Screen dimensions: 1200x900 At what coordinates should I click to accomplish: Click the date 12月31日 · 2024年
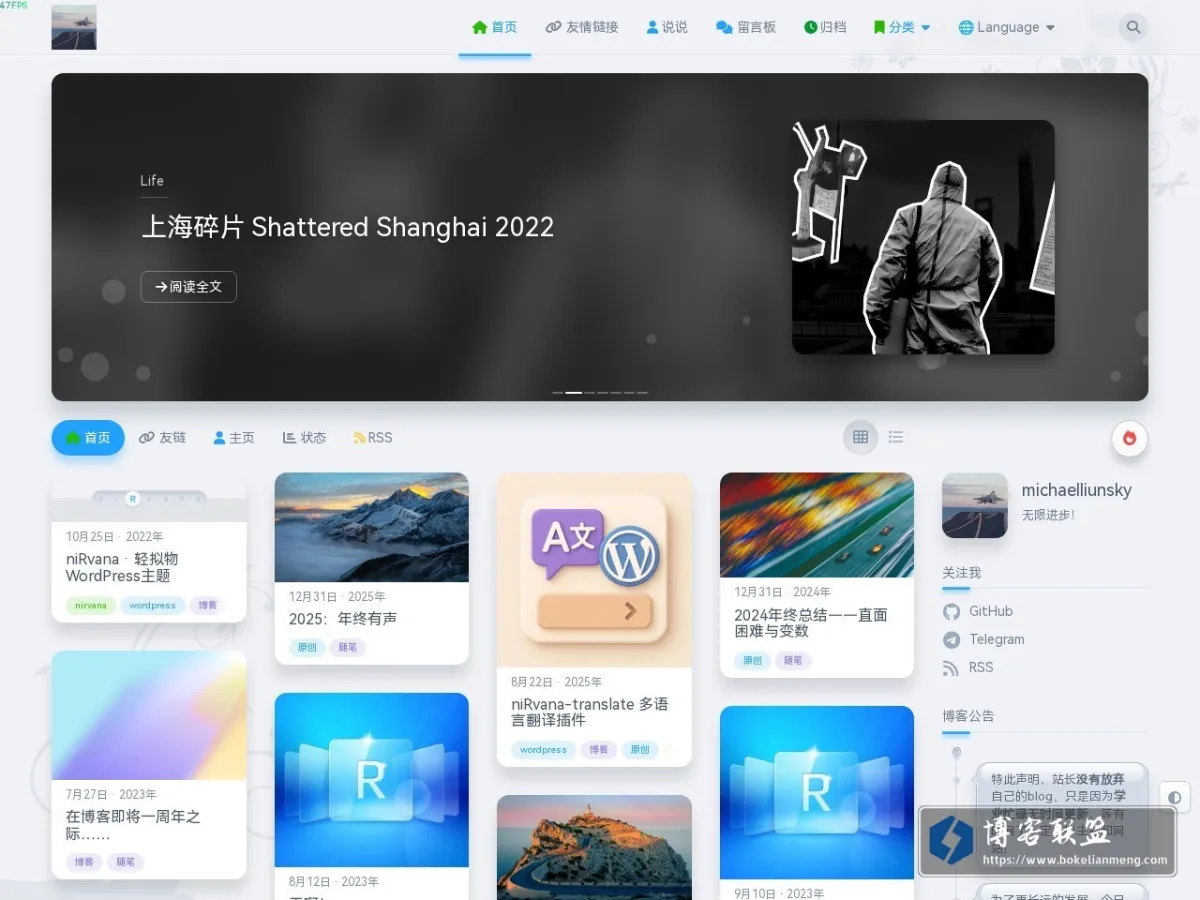[x=783, y=592]
